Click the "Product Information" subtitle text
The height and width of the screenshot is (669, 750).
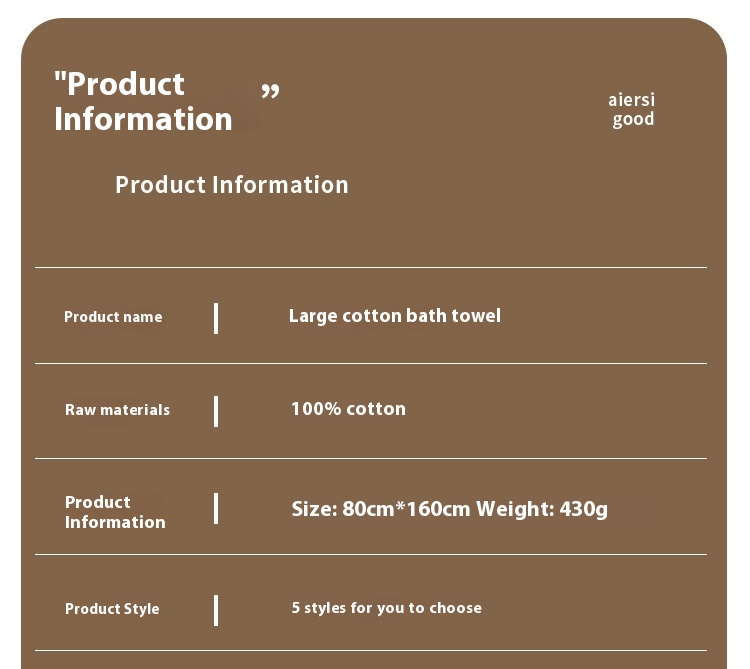click(x=232, y=185)
